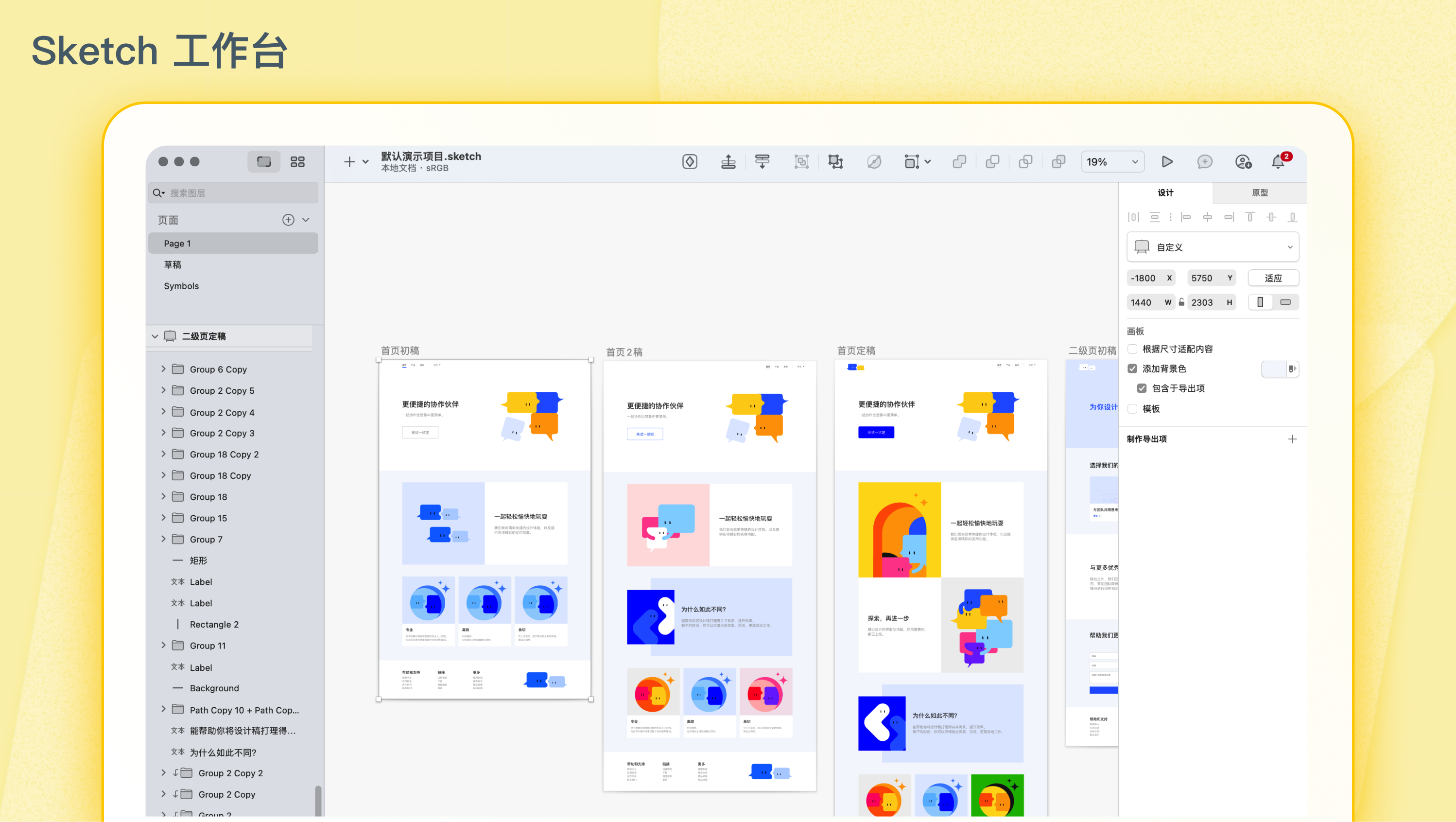Select landscape orientation toggle
Screen dimensions: 1456x822
point(1285,302)
